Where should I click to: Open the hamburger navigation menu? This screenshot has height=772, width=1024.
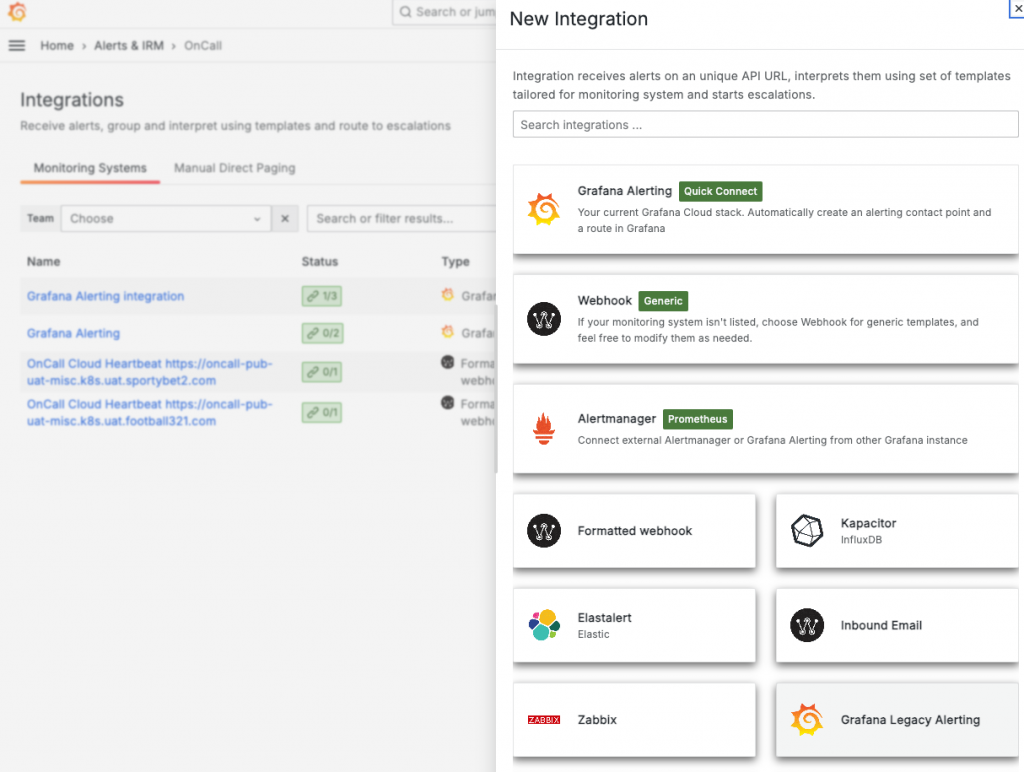click(x=17, y=46)
